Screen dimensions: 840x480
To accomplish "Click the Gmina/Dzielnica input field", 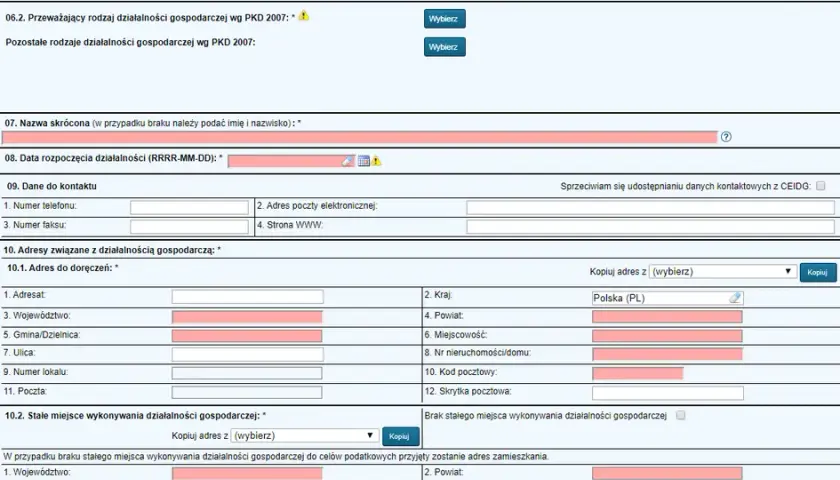I will pyautogui.click(x=247, y=336).
